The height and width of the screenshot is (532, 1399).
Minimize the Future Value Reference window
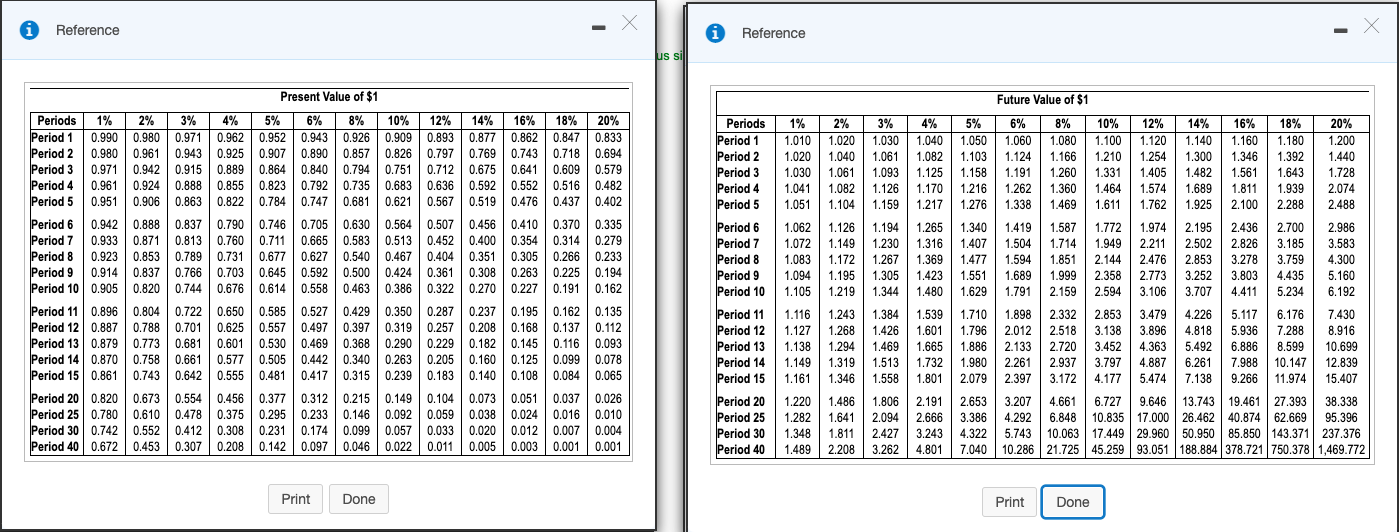[x=1340, y=29]
